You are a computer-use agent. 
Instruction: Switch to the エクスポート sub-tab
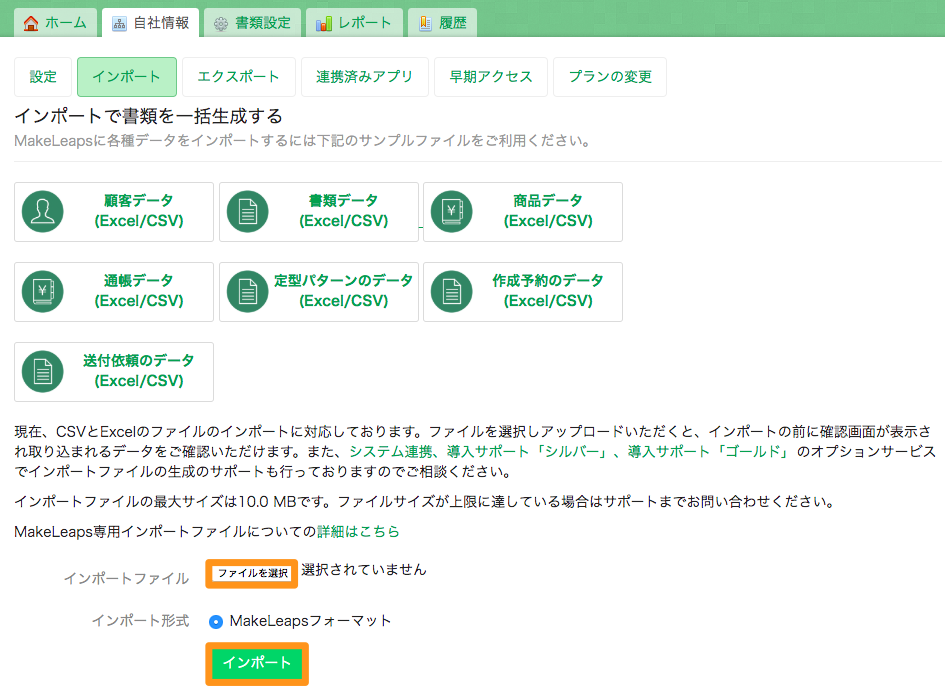point(239,77)
